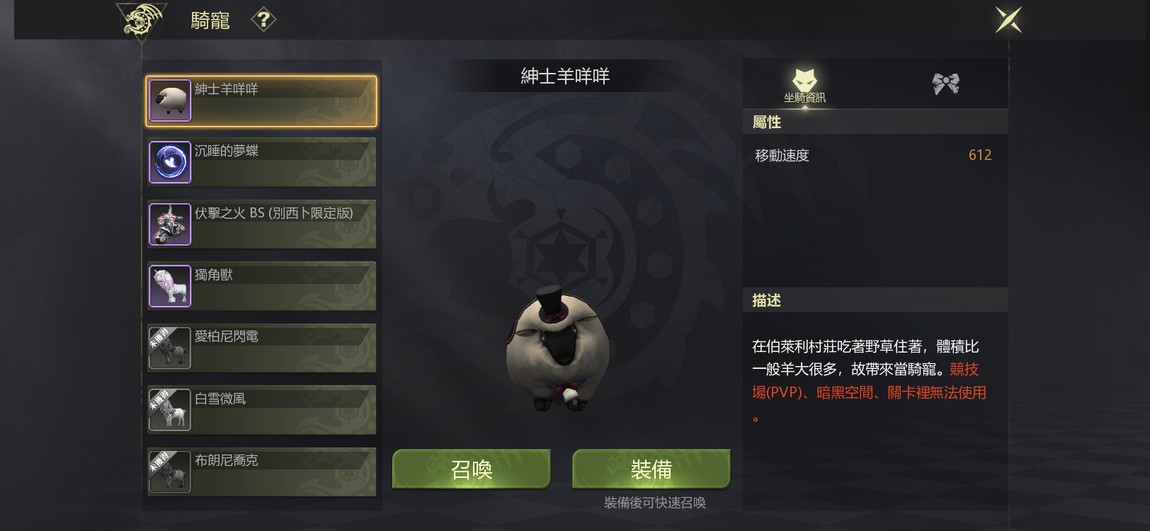Switch to the bow-tie costume tab

click(x=946, y=84)
